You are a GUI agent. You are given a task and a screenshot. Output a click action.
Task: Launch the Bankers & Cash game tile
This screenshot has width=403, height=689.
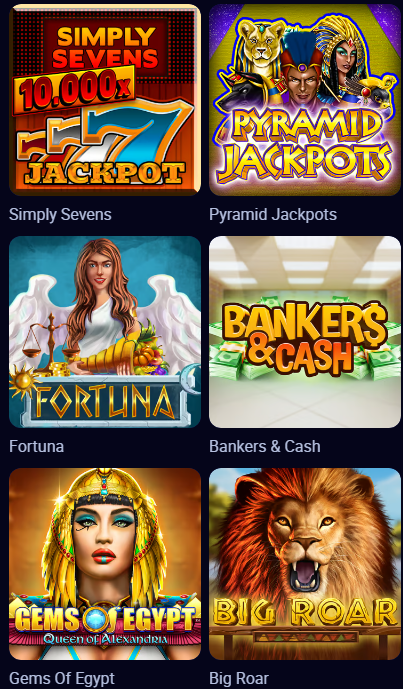click(305, 332)
